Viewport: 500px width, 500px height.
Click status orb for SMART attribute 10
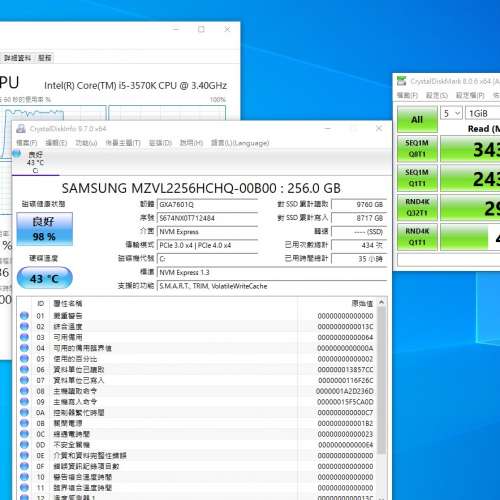[24, 477]
